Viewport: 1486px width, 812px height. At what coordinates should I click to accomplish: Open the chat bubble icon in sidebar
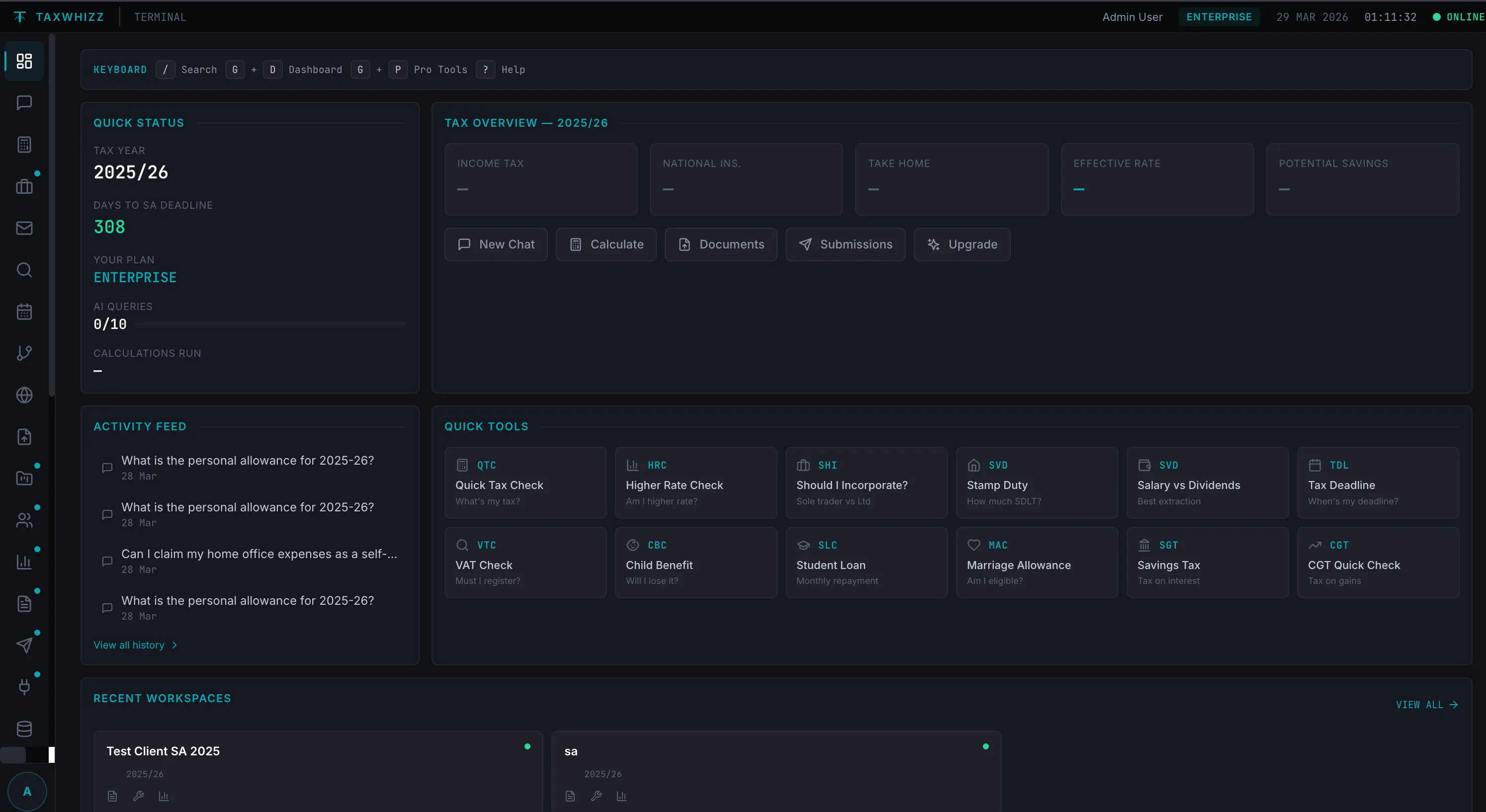pyautogui.click(x=24, y=103)
